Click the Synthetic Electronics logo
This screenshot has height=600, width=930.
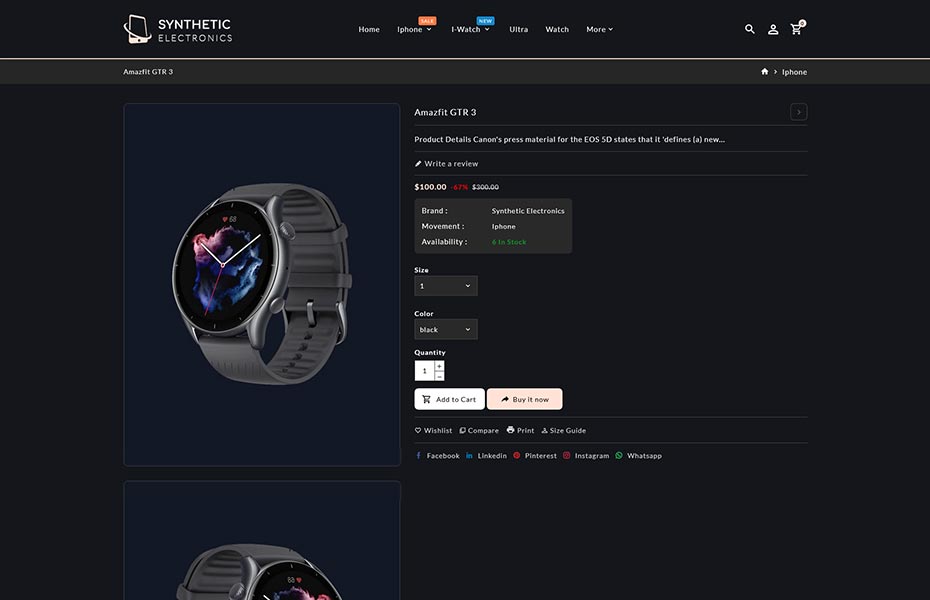(x=178, y=29)
